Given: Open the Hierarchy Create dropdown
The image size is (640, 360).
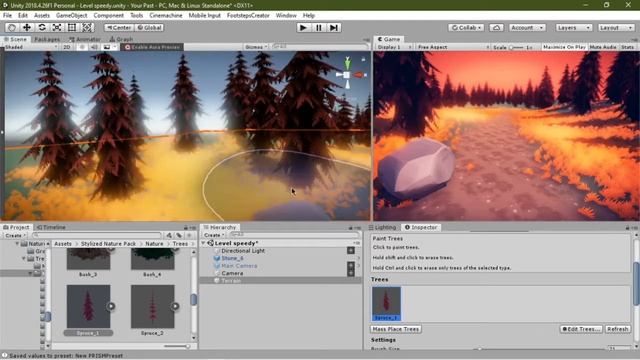Looking at the screenshot, I should [214, 235].
